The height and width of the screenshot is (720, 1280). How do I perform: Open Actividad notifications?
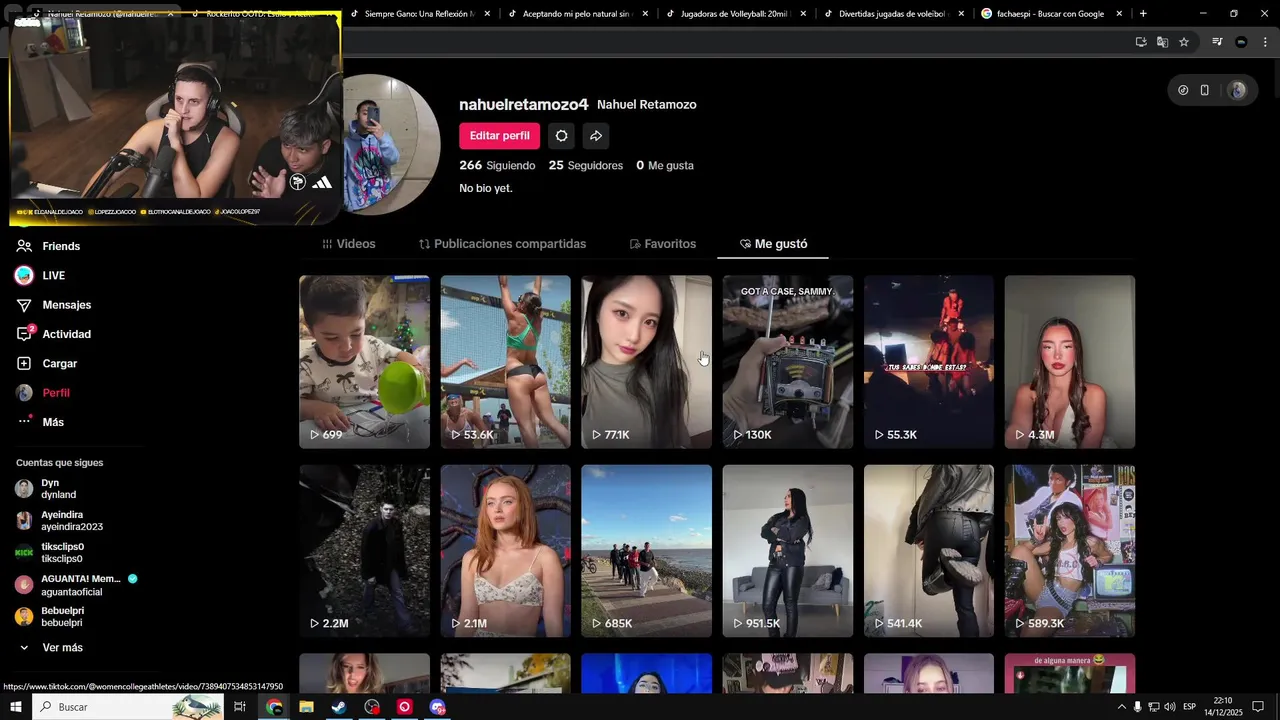pyautogui.click(x=66, y=334)
